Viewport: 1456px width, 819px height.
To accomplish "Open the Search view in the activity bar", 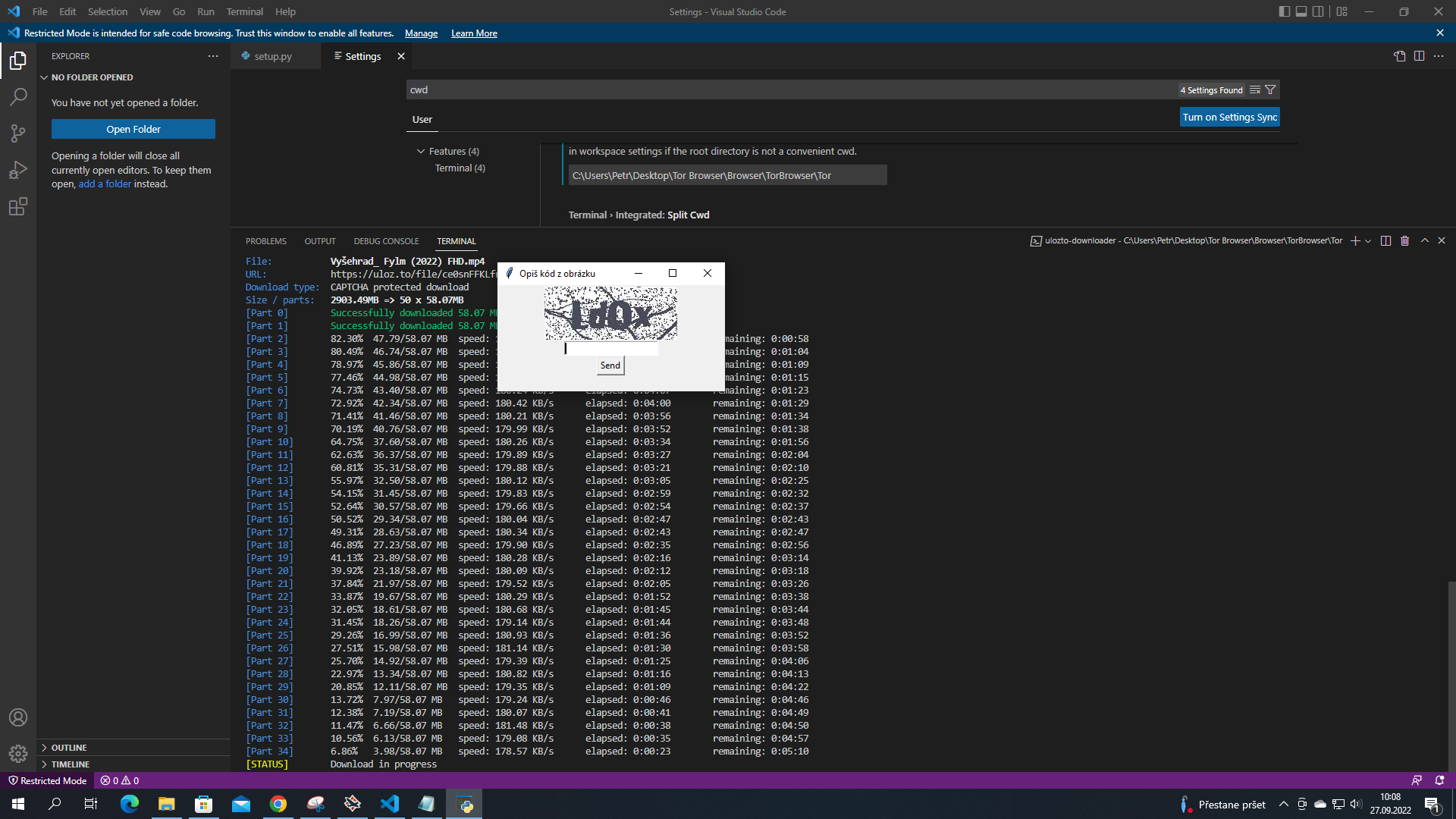I will (18, 97).
